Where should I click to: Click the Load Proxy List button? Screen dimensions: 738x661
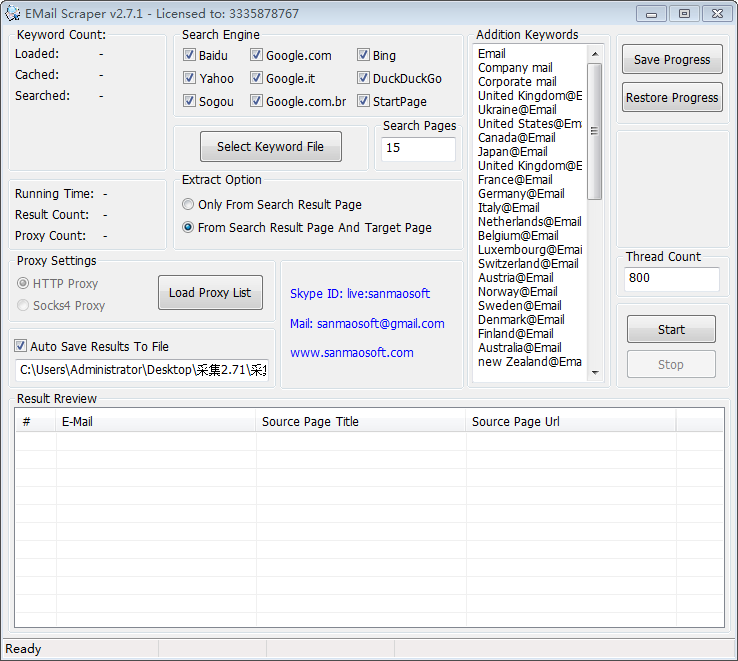click(210, 293)
